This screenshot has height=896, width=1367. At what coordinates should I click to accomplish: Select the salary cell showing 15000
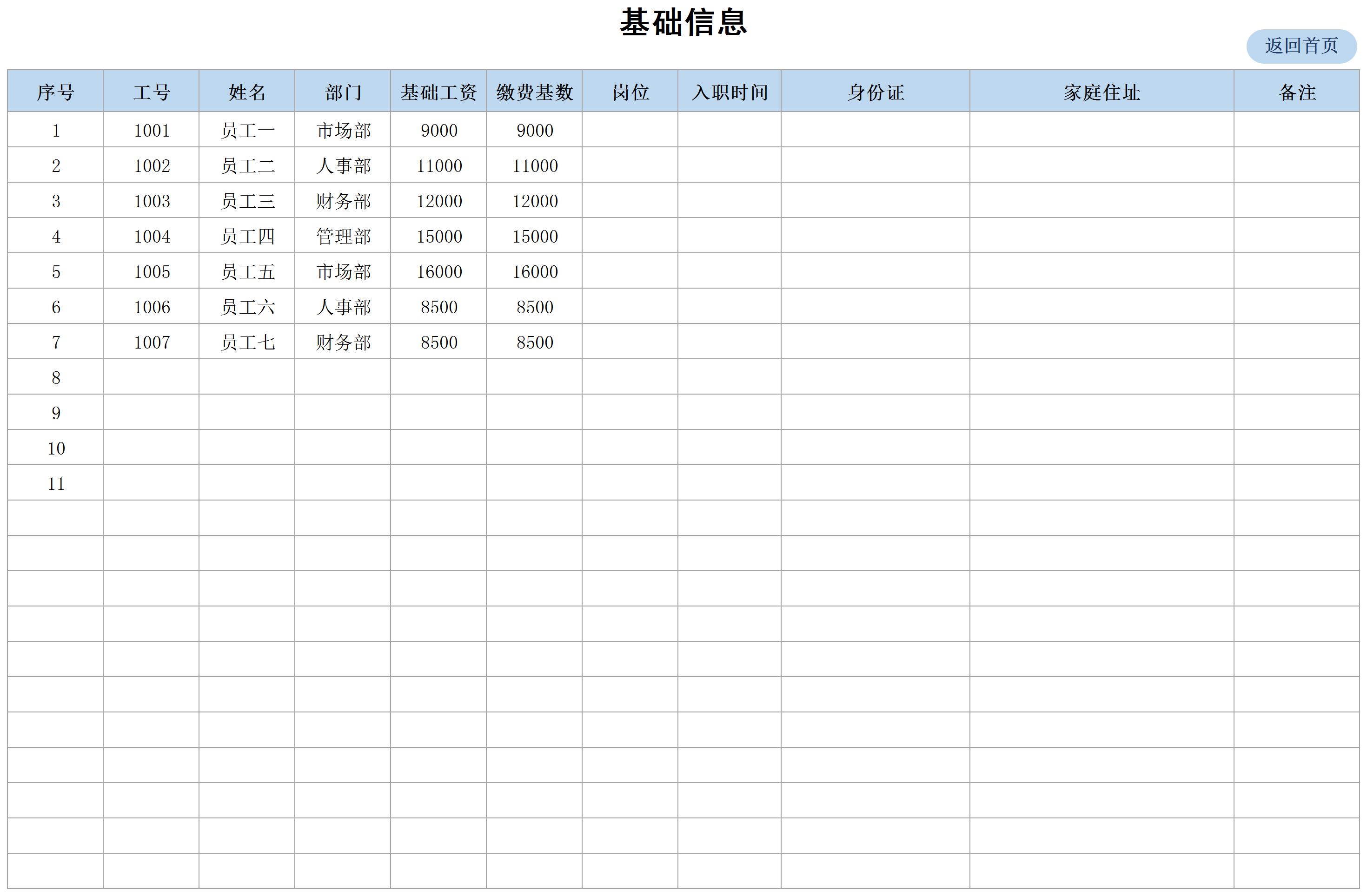pyautogui.click(x=438, y=236)
